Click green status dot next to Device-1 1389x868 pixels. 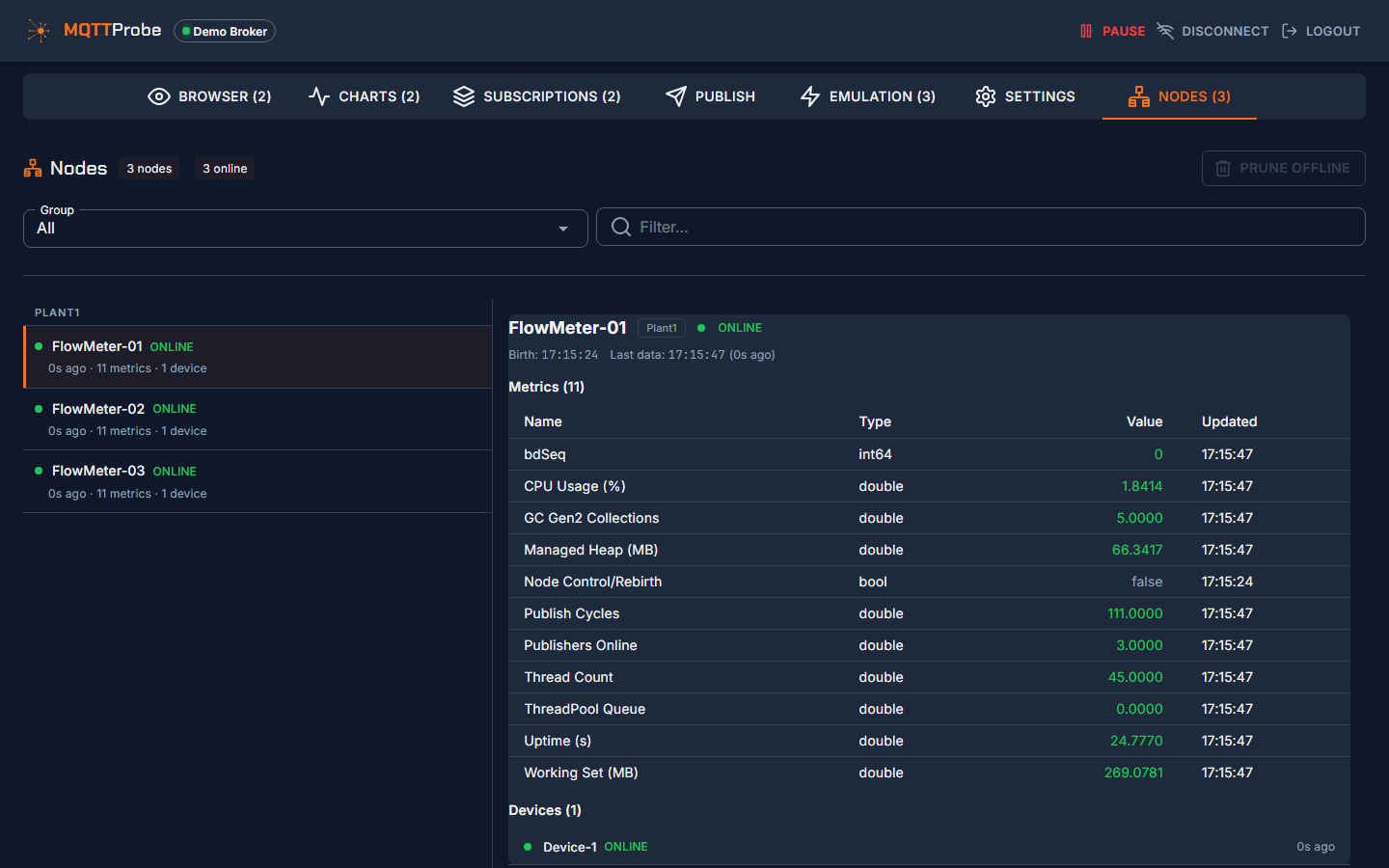tap(528, 847)
